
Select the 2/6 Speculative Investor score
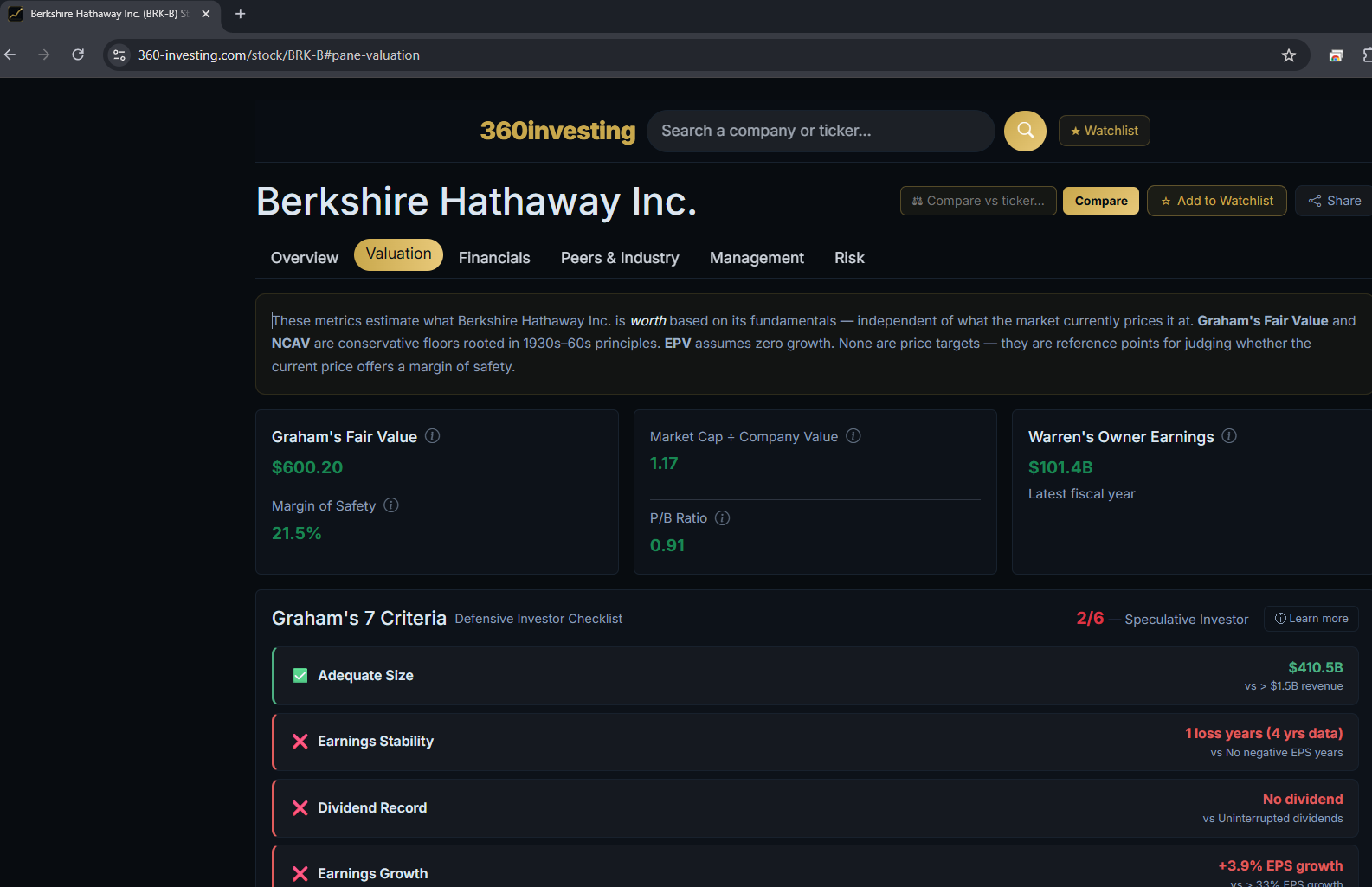(1163, 619)
